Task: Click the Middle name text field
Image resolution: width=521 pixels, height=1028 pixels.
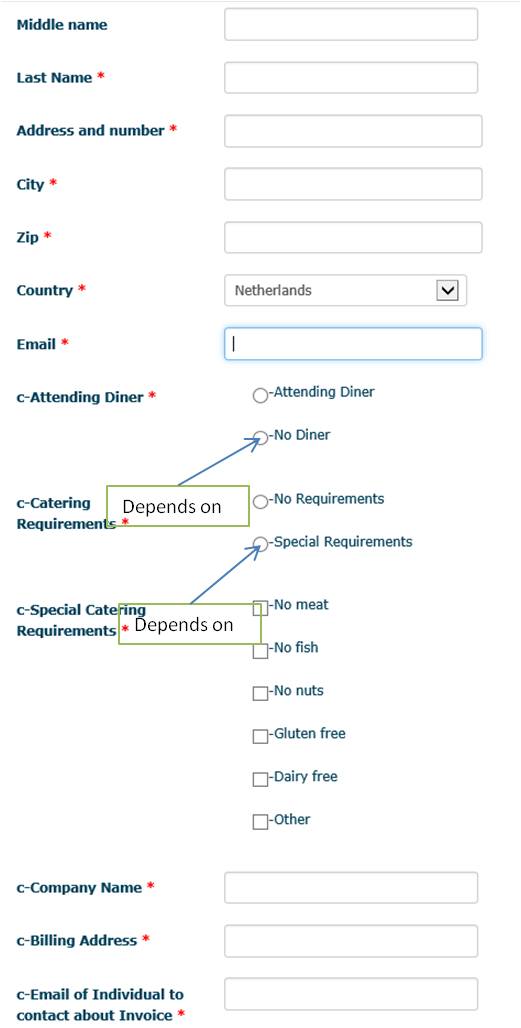Action: pyautogui.click(x=351, y=25)
